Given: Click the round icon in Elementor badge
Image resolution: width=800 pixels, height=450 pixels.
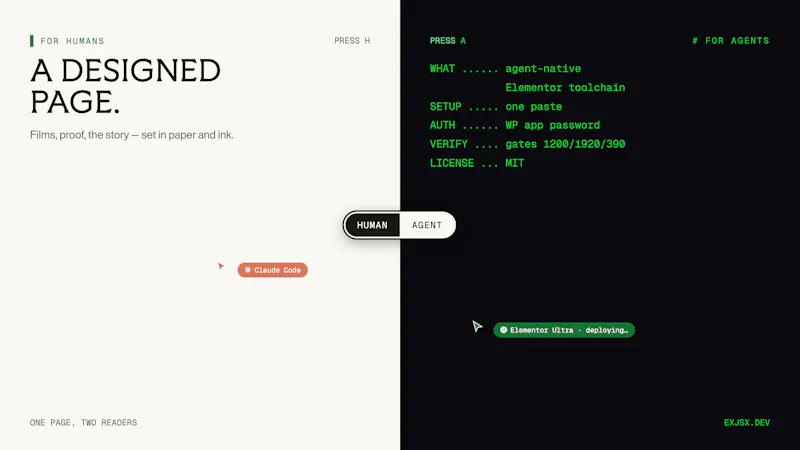Looking at the screenshot, I should coord(504,330).
